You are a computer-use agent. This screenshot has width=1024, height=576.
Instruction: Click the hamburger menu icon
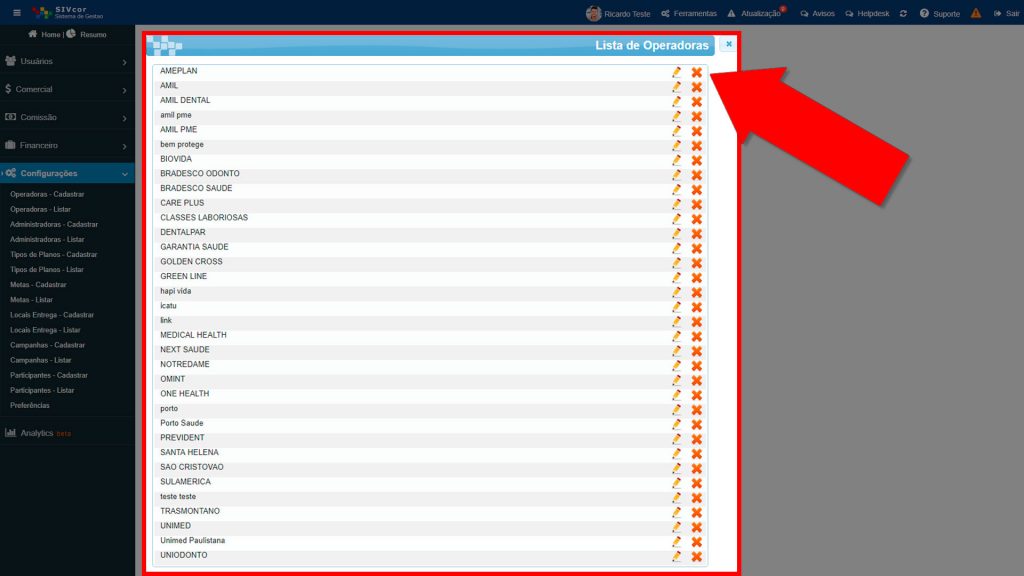(17, 13)
